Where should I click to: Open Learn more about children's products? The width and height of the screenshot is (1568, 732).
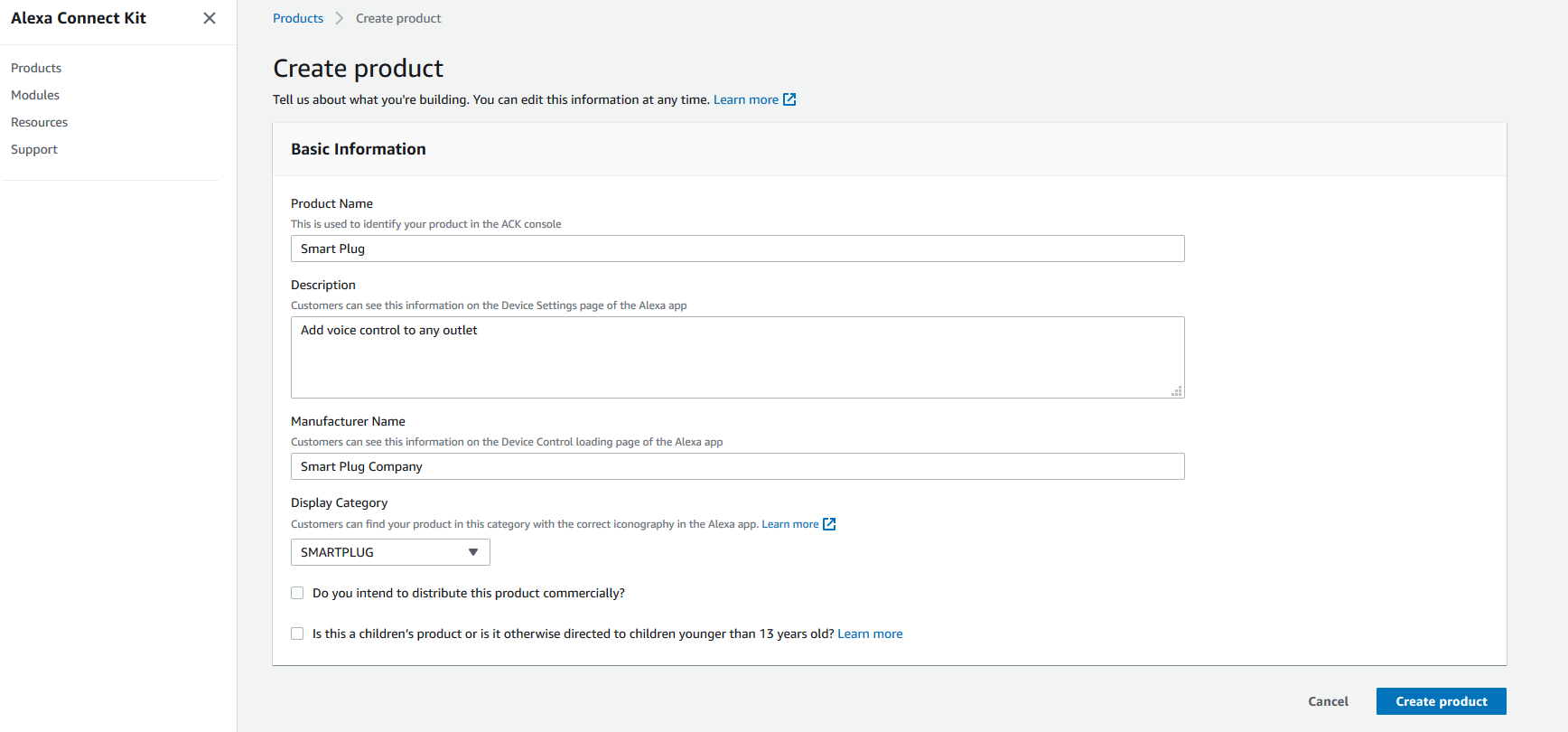(870, 633)
